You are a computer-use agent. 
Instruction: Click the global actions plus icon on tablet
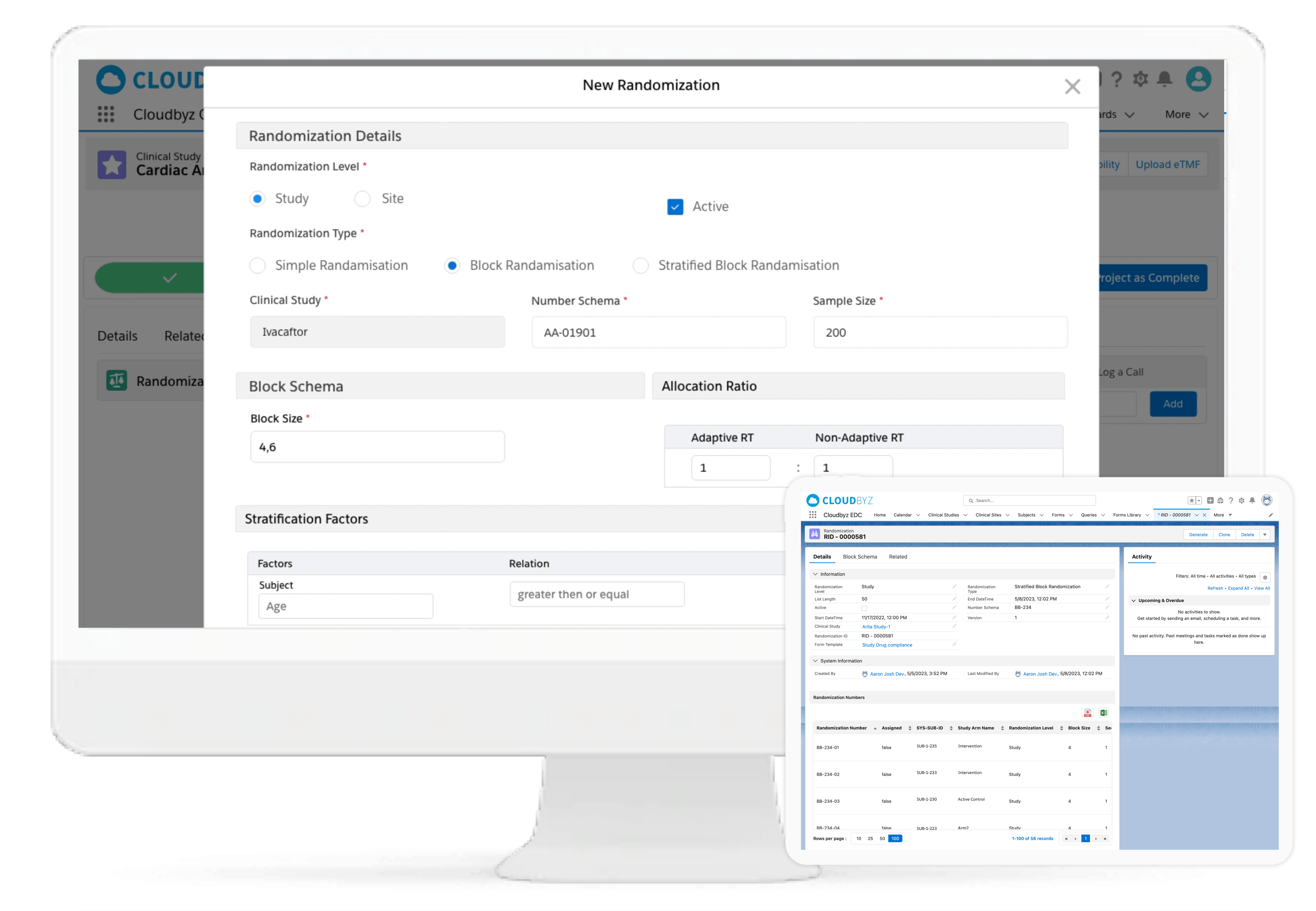tap(1210, 501)
